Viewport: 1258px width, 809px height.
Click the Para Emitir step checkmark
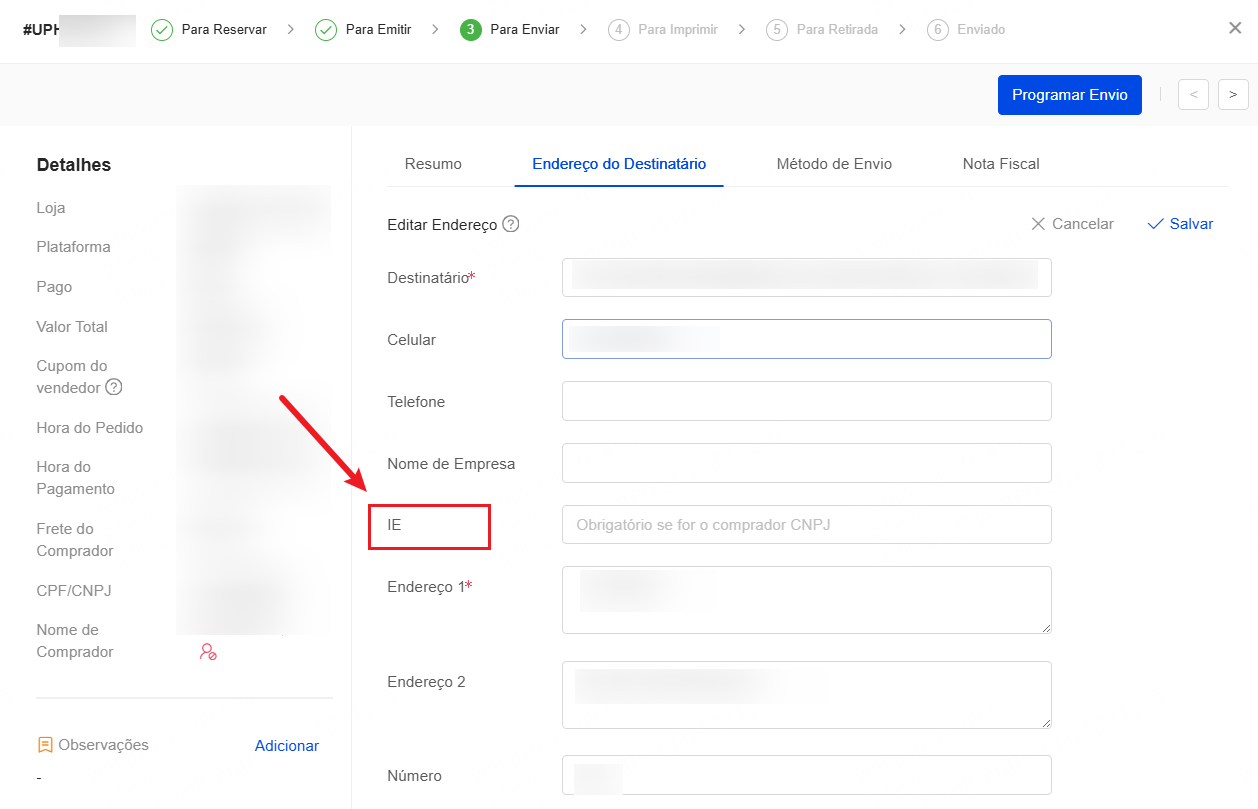[x=326, y=30]
